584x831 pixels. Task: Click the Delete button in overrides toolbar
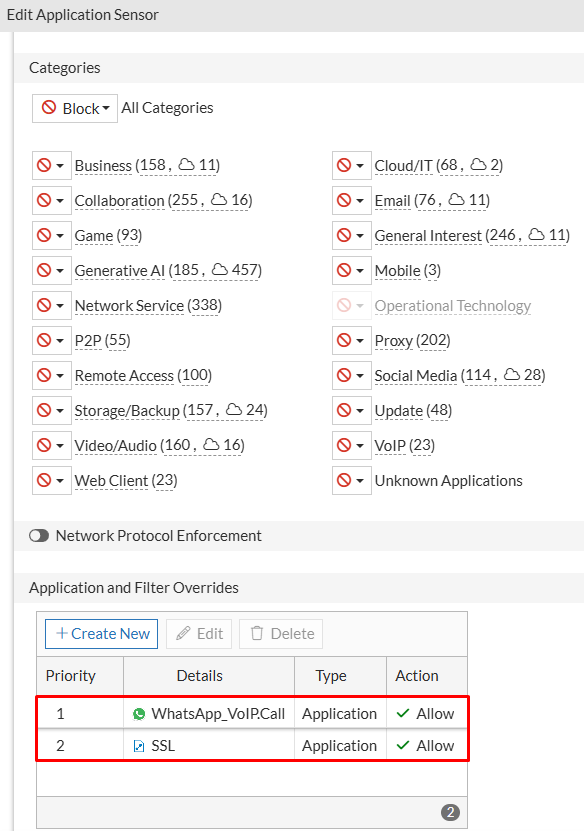(280, 633)
